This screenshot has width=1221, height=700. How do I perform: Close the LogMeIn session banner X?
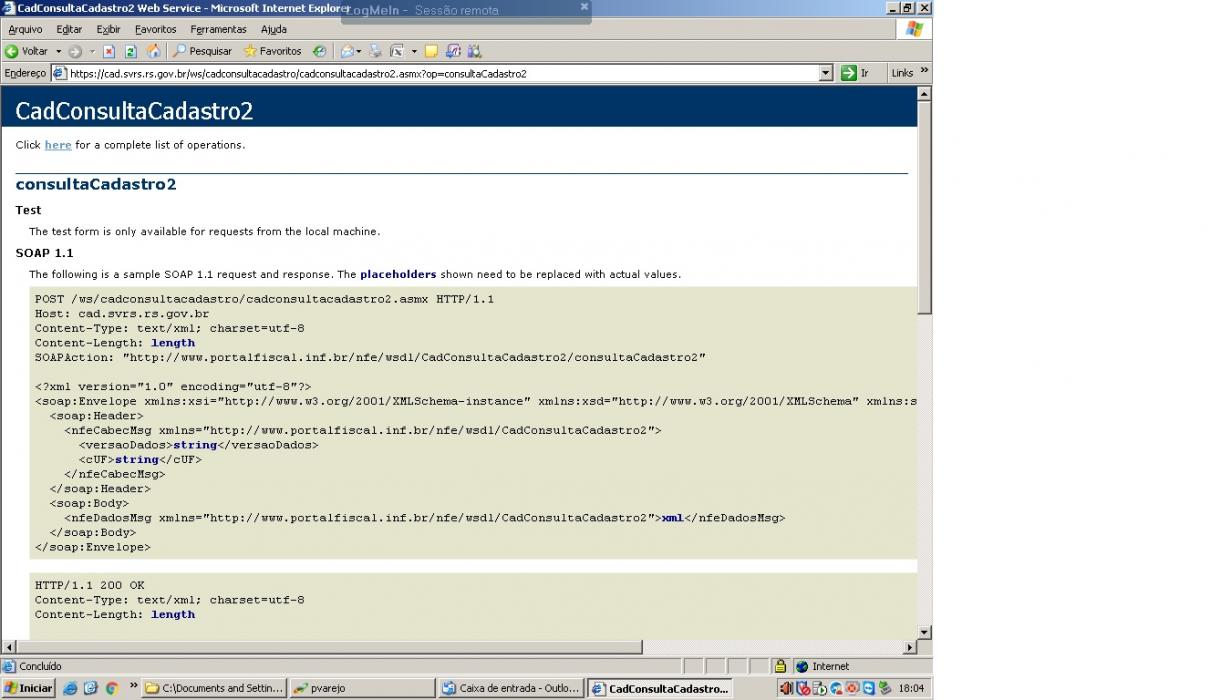click(584, 6)
